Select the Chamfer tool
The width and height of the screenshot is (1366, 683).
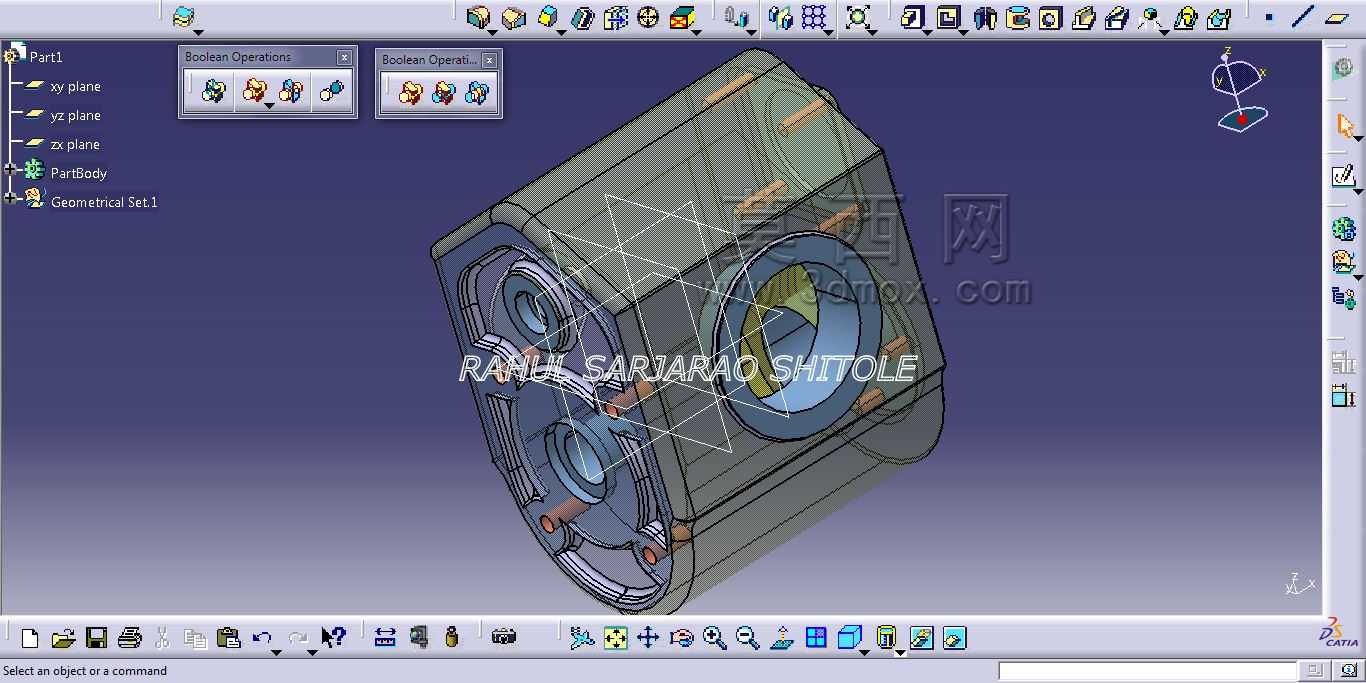tap(513, 17)
